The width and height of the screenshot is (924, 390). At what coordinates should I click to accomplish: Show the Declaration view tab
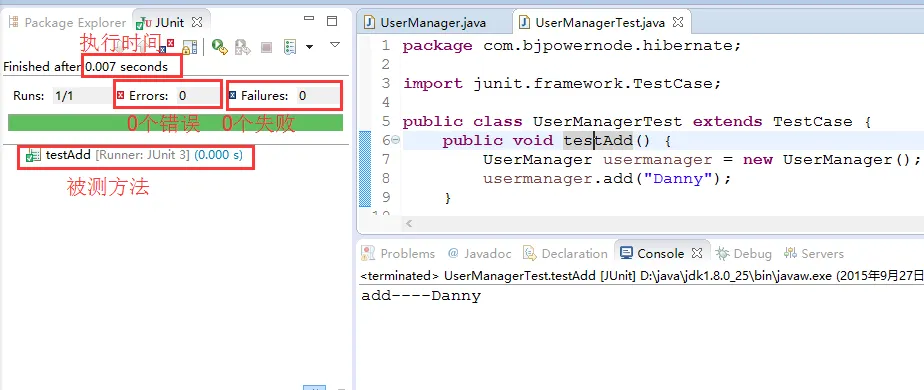pyautogui.click(x=566, y=253)
